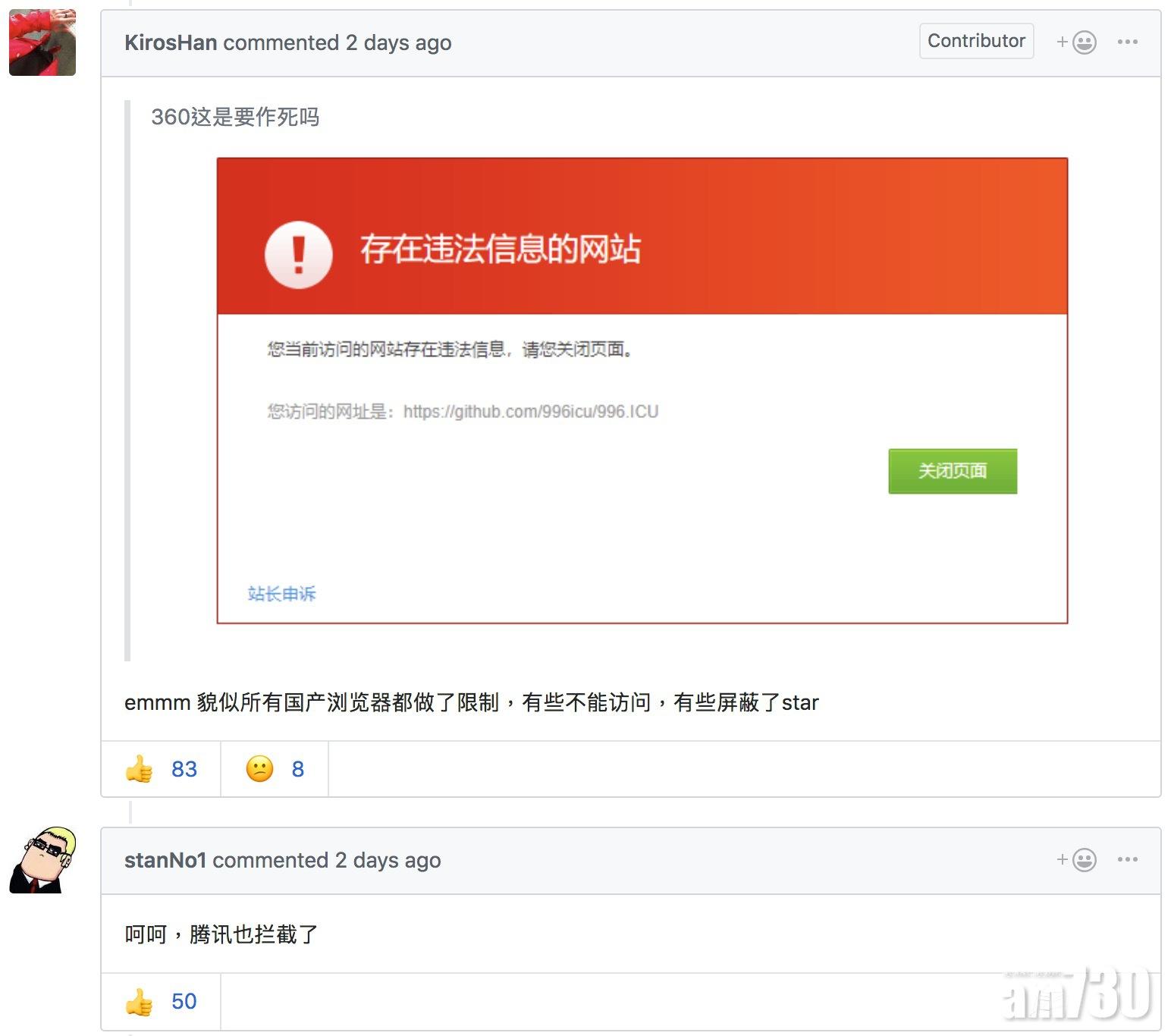Open the '2 days ago' timestamp on stanNo1's comment
The width and height of the screenshot is (1171, 1036).
[388, 860]
